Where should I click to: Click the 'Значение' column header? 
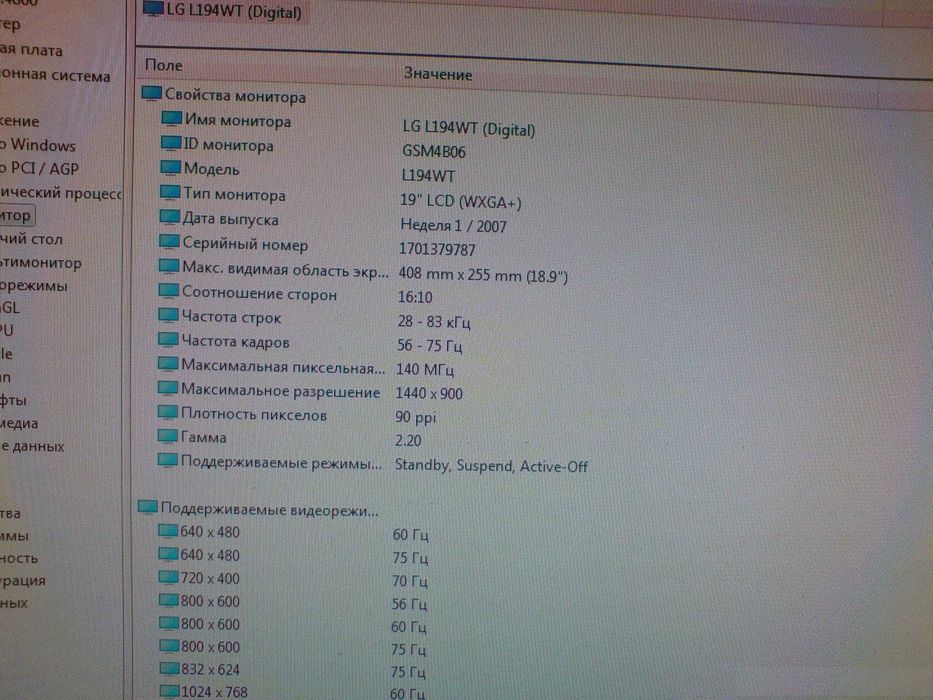pyautogui.click(x=438, y=74)
